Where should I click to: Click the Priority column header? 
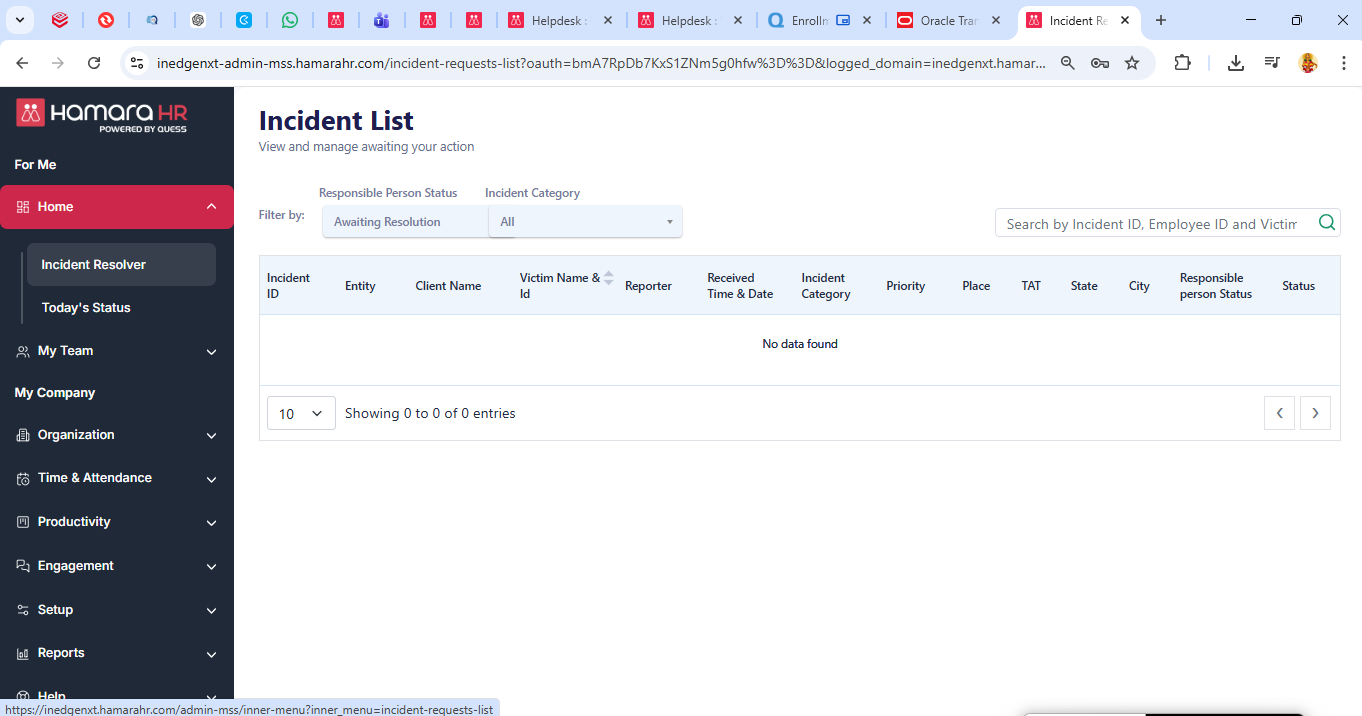906,286
